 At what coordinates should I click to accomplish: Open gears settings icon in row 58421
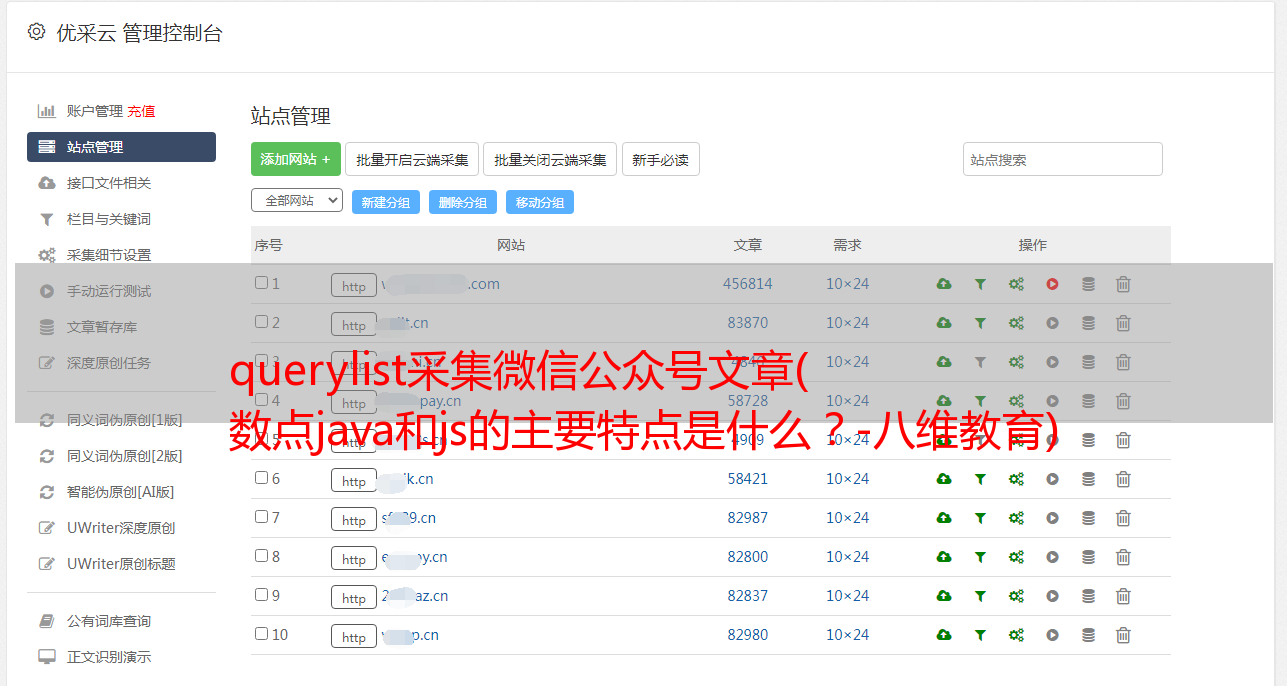point(1016,479)
